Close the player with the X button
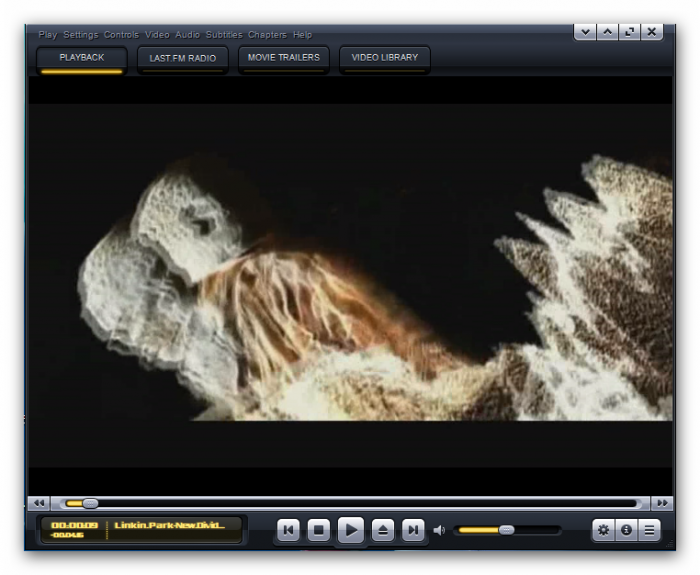The height and width of the screenshot is (575, 700). point(652,32)
